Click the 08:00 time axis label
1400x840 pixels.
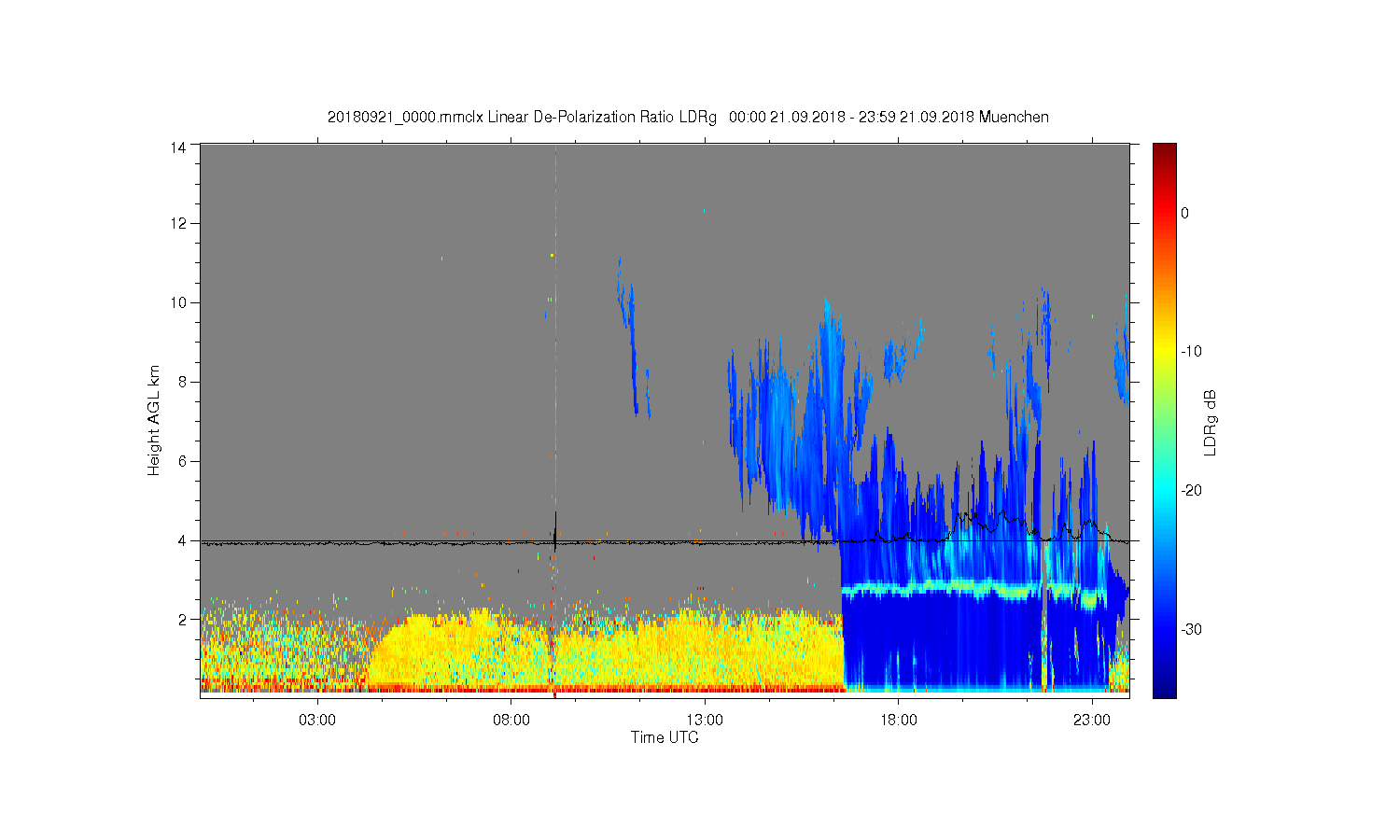click(x=511, y=721)
